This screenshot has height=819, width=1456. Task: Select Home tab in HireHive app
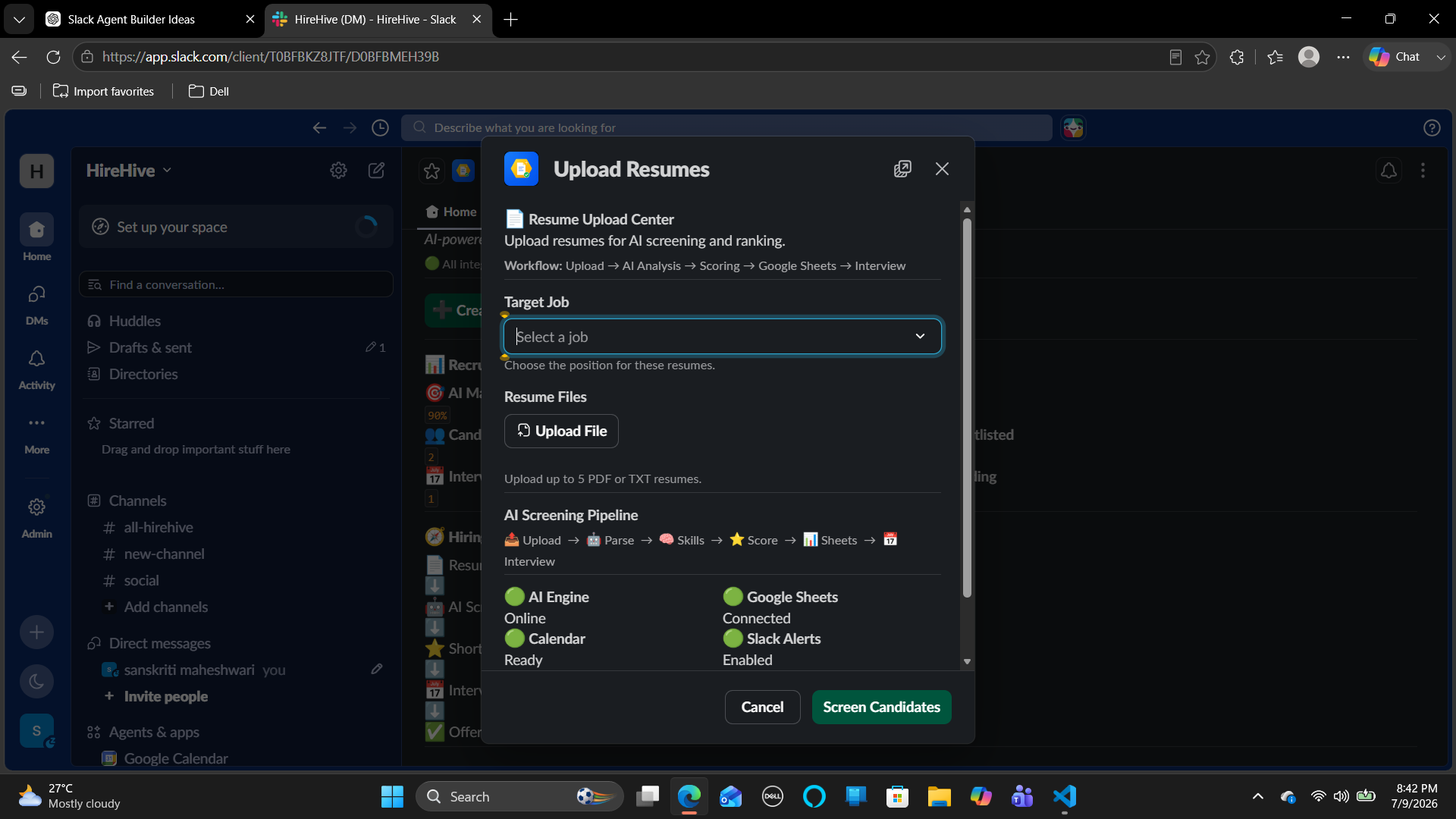point(451,212)
